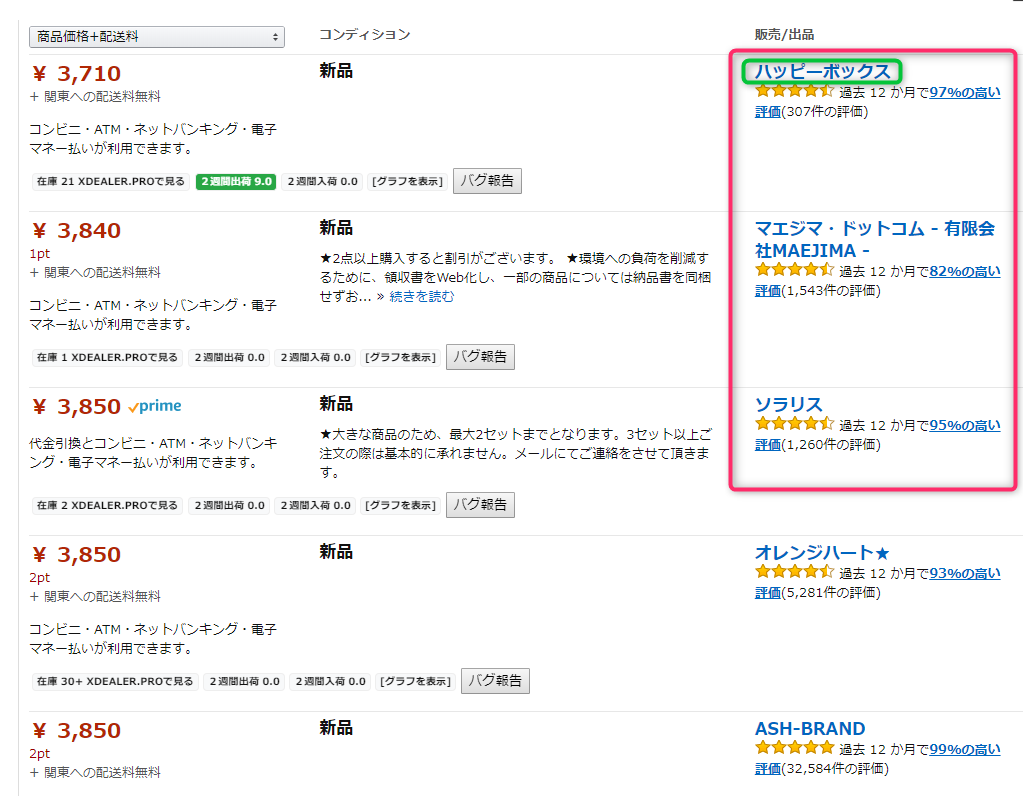Click 続きを読む to expand condition text
1023x796 pixels.
(421, 297)
